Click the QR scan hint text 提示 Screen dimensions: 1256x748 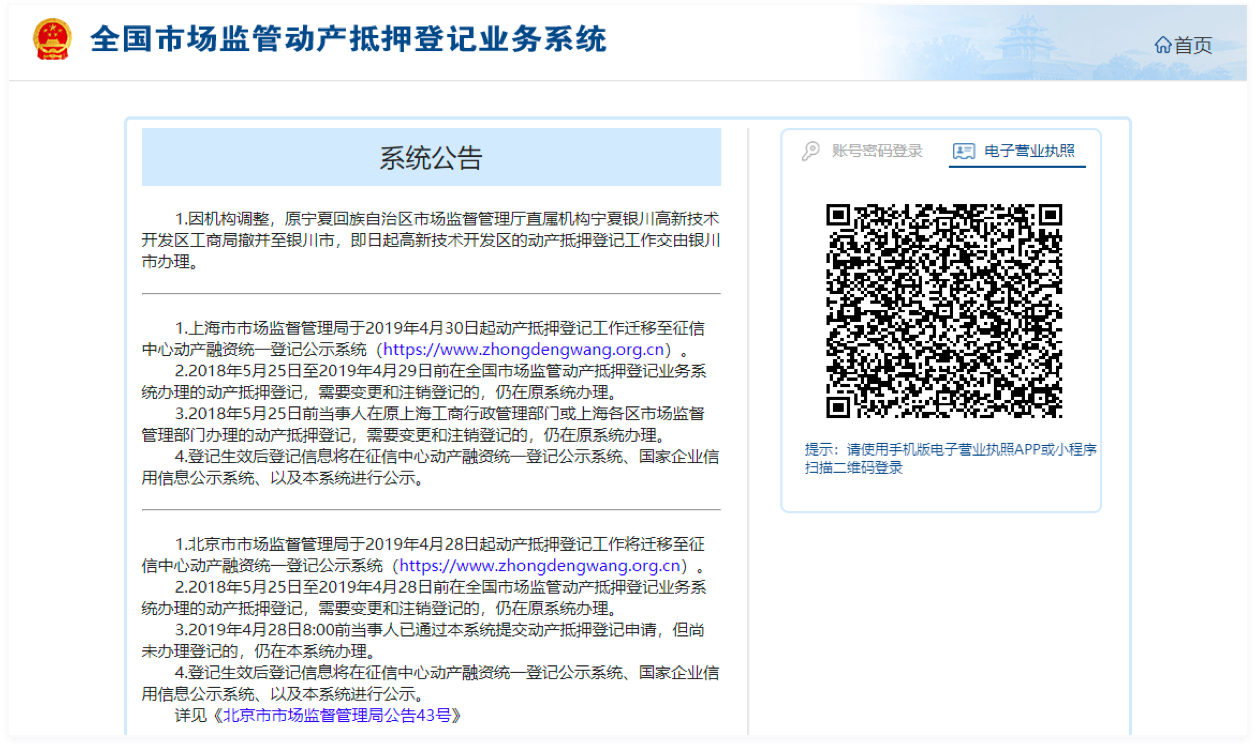point(950,459)
